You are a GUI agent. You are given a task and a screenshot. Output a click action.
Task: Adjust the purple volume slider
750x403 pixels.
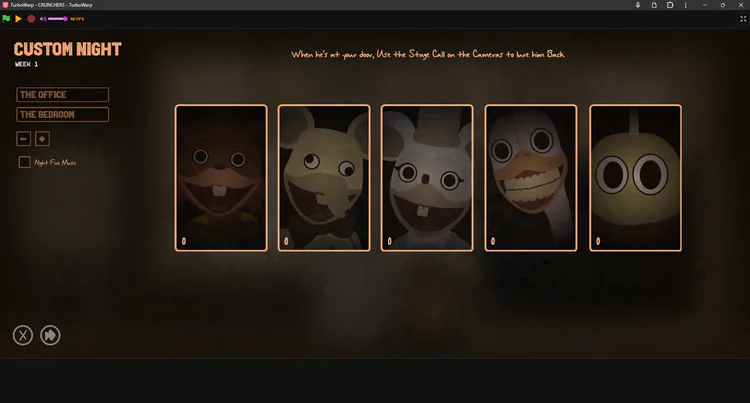[x=57, y=19]
